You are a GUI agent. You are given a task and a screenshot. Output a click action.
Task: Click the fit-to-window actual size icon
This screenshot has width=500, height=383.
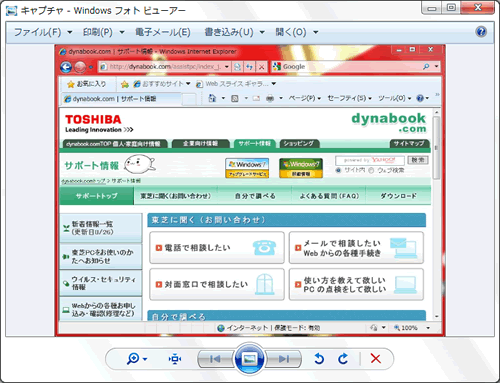pos(175,359)
